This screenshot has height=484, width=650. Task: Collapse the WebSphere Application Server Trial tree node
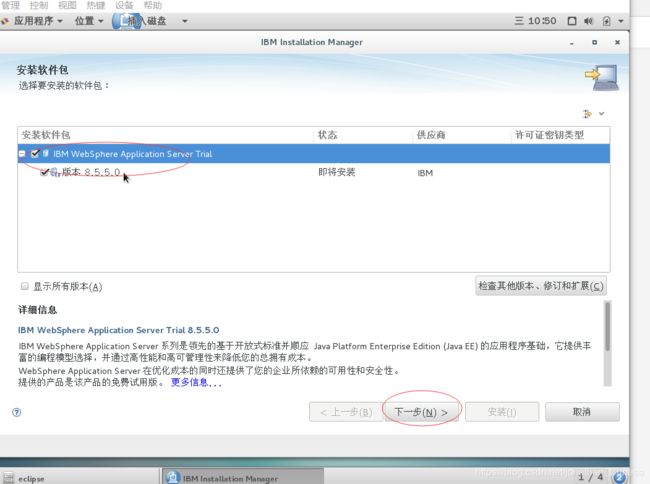pos(22,154)
